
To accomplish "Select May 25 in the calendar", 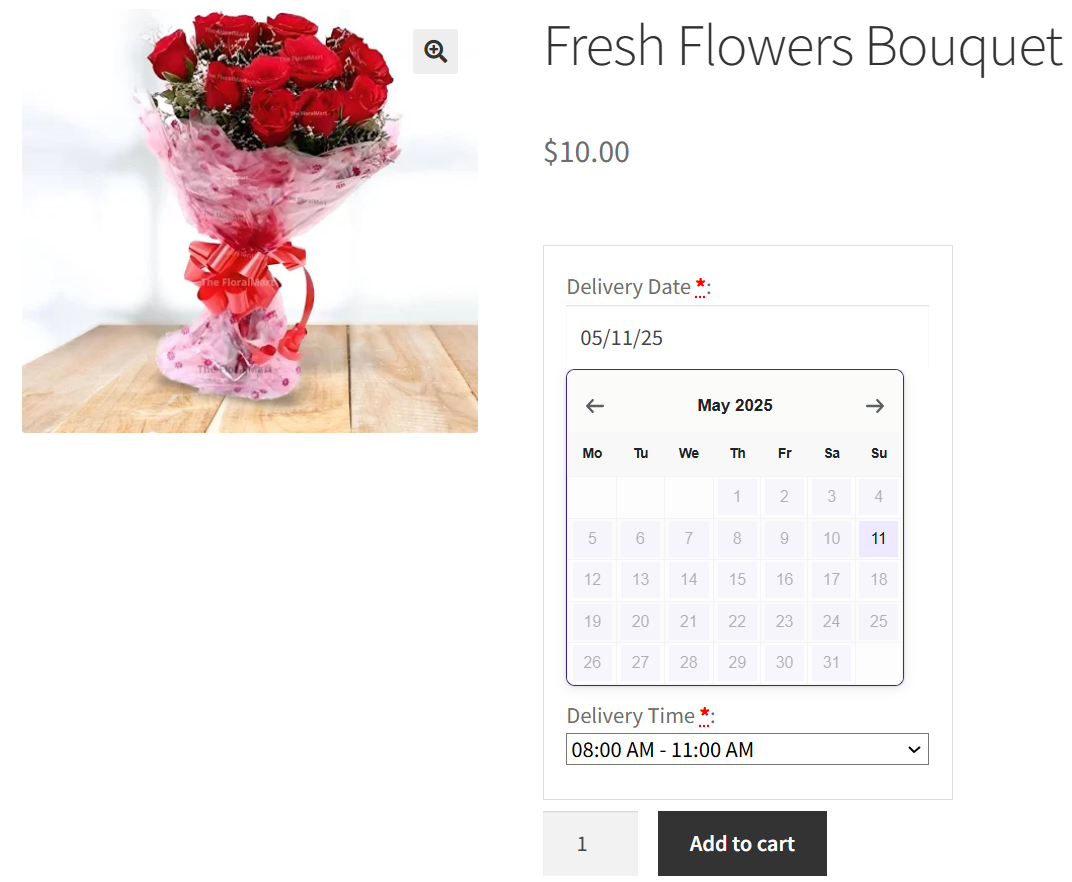I will click(878, 622).
